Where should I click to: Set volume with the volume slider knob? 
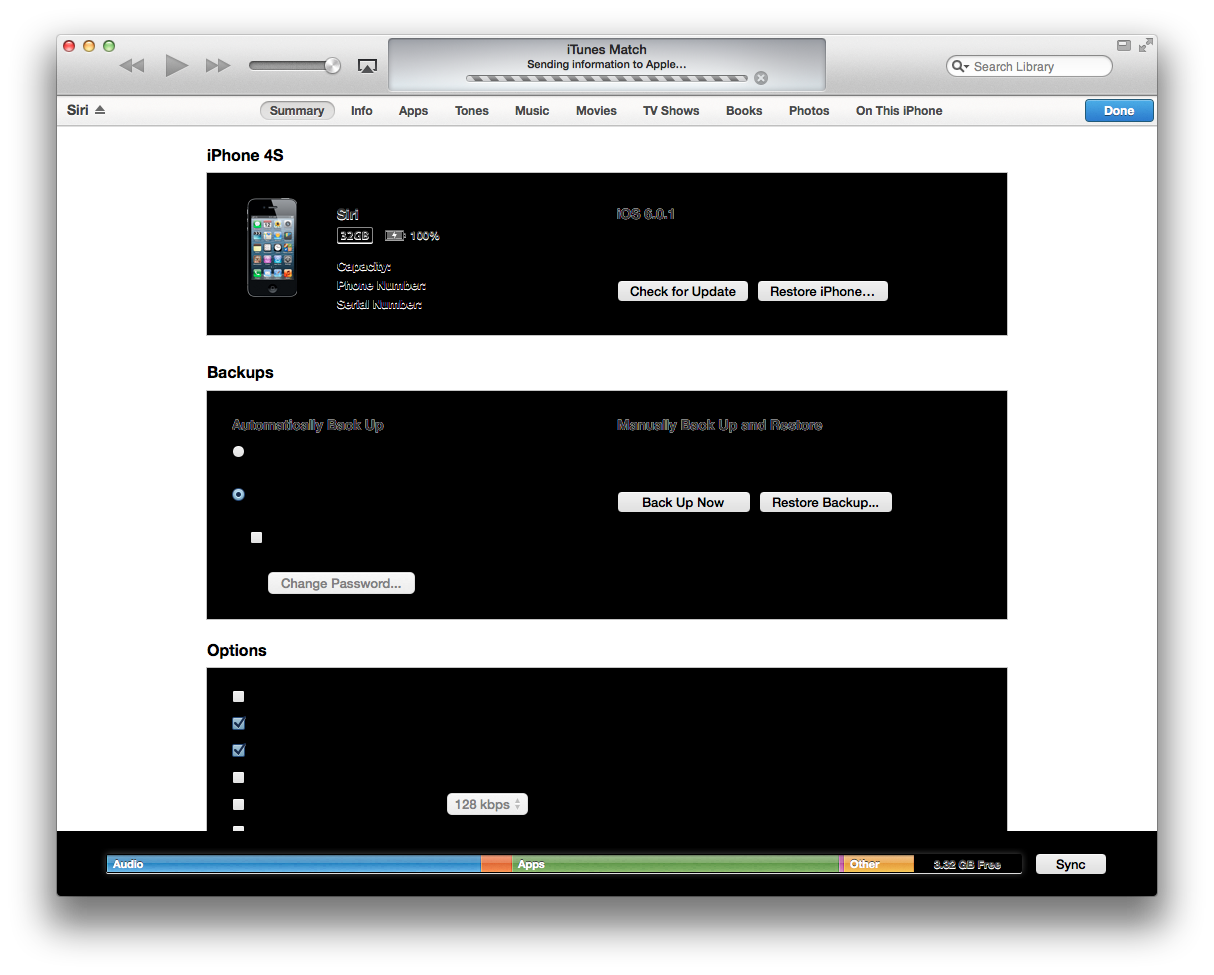click(x=332, y=66)
